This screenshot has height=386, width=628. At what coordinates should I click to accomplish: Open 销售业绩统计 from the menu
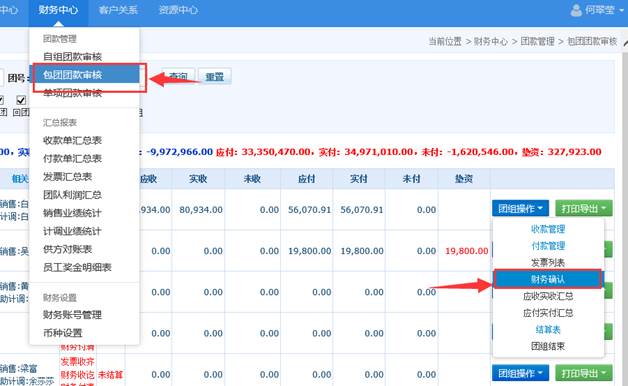coord(72,213)
